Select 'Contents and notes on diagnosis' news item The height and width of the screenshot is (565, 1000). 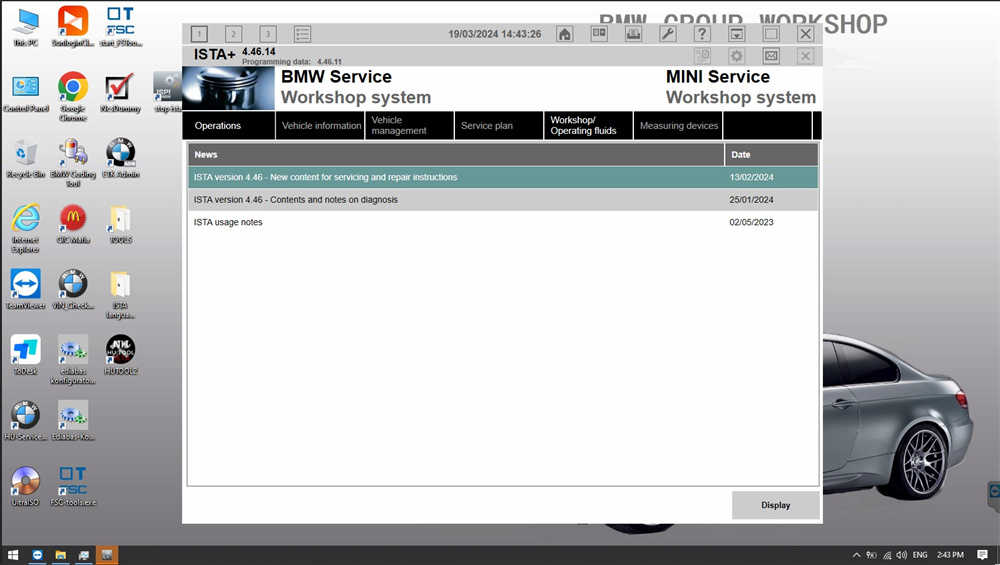295,200
